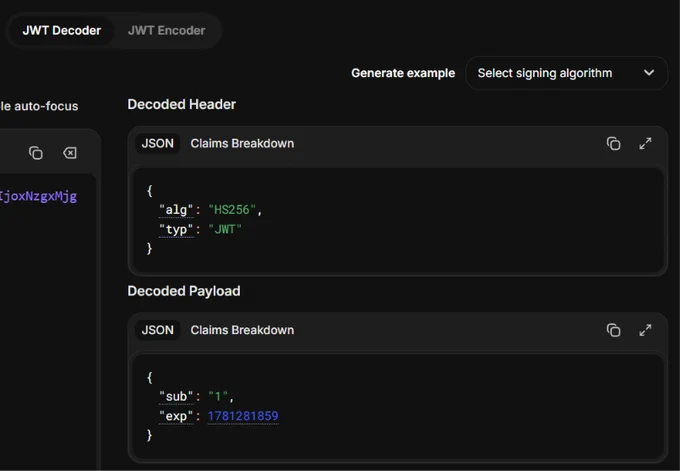This screenshot has width=680, height=471.
Task: Click the "alg" key in header
Action: (x=176, y=210)
